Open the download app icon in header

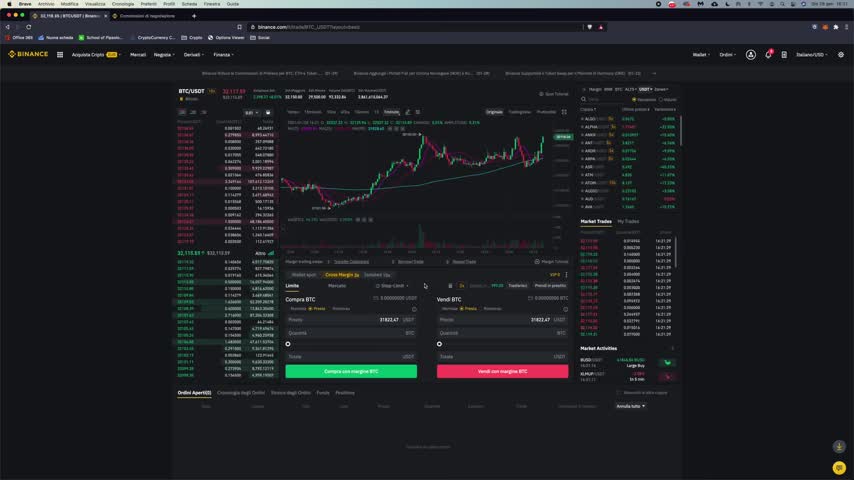[784, 54]
